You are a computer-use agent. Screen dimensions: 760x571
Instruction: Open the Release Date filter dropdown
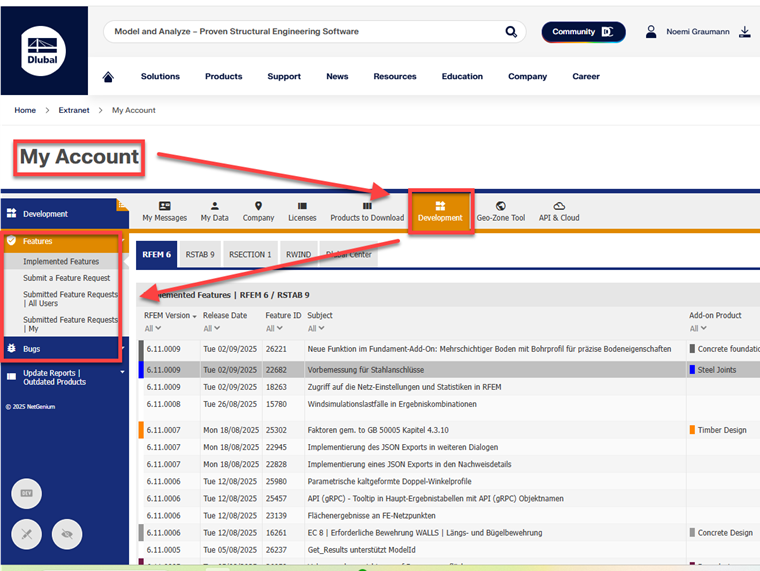[212, 329]
